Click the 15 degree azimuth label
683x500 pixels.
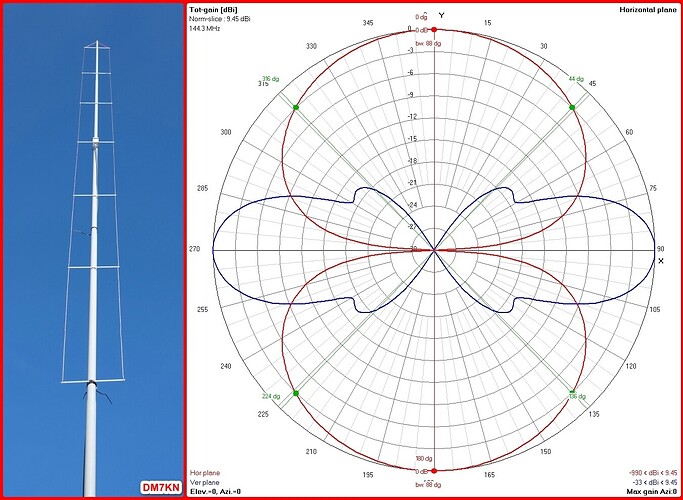pos(487,23)
